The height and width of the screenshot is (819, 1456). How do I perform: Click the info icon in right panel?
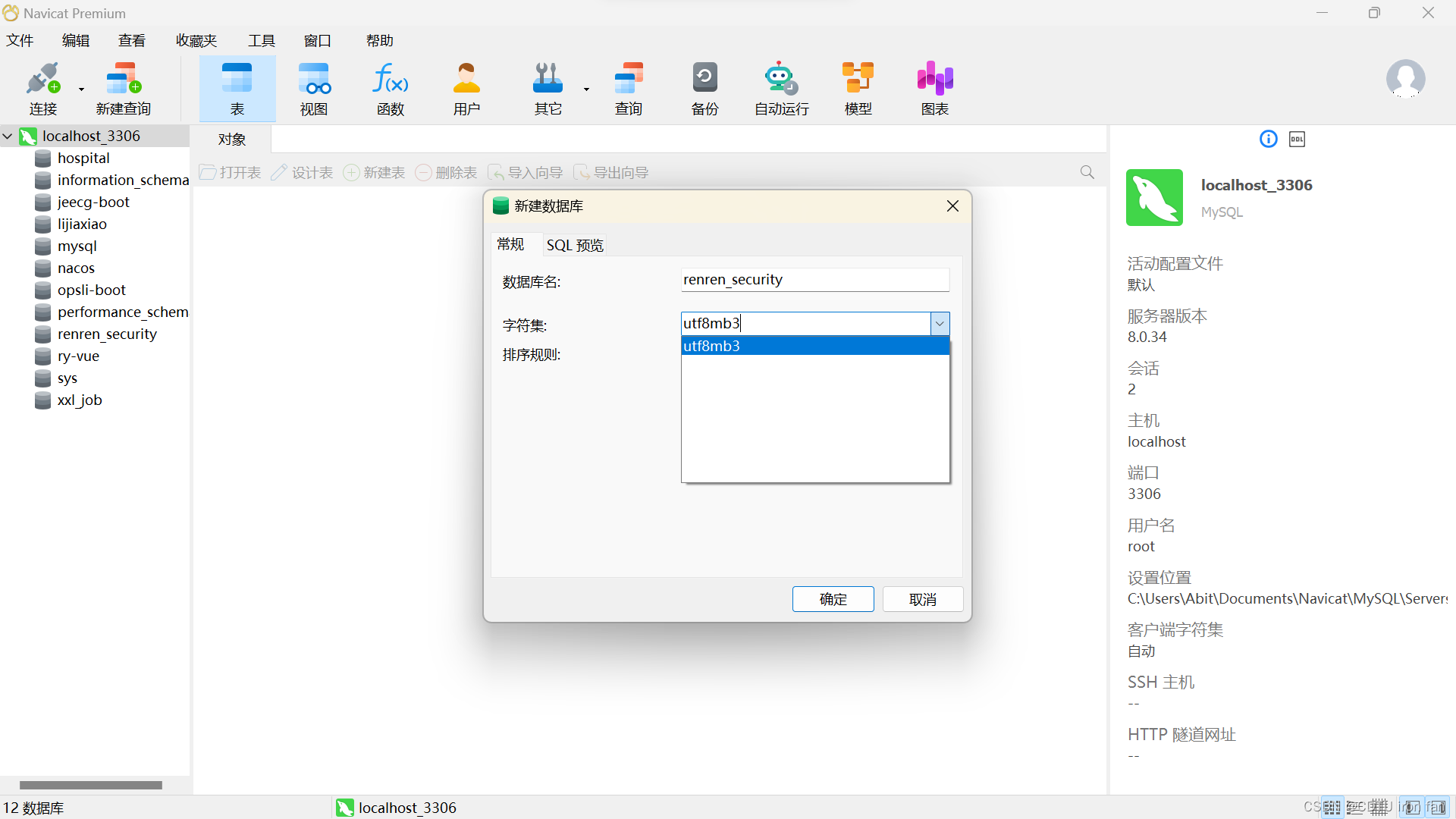click(x=1268, y=140)
